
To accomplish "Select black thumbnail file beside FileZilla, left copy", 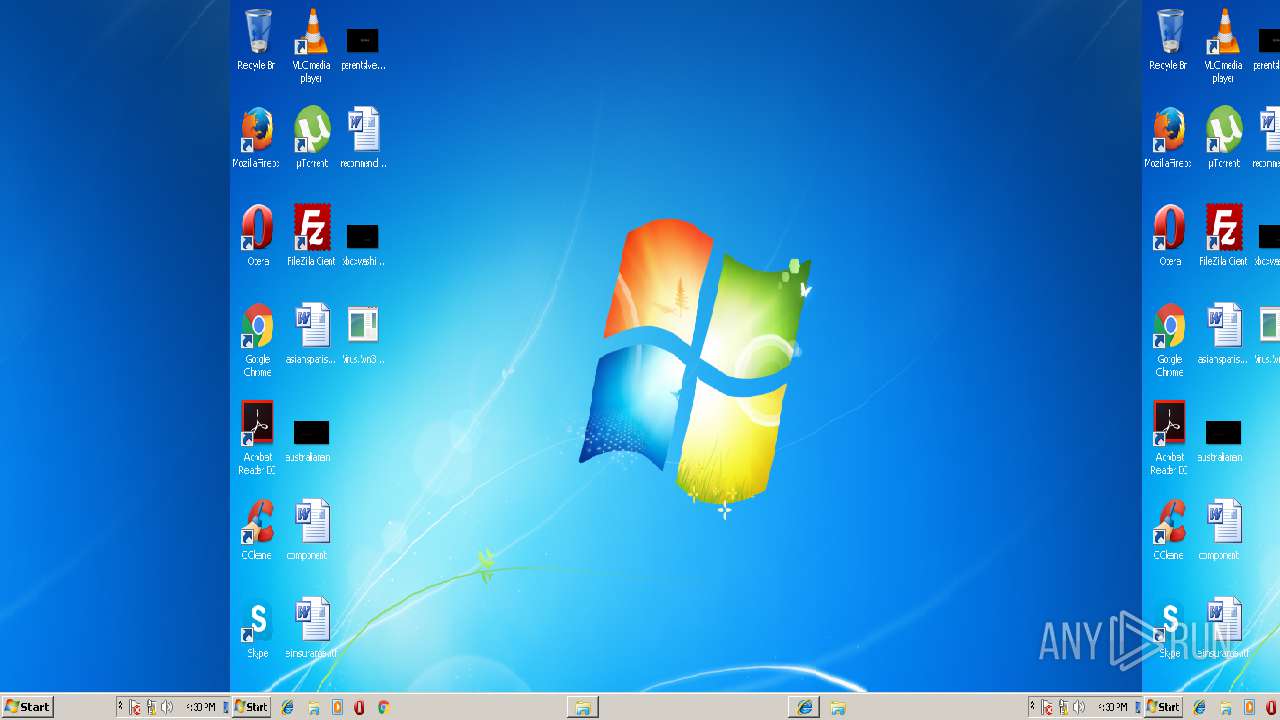I will pyautogui.click(x=363, y=244).
